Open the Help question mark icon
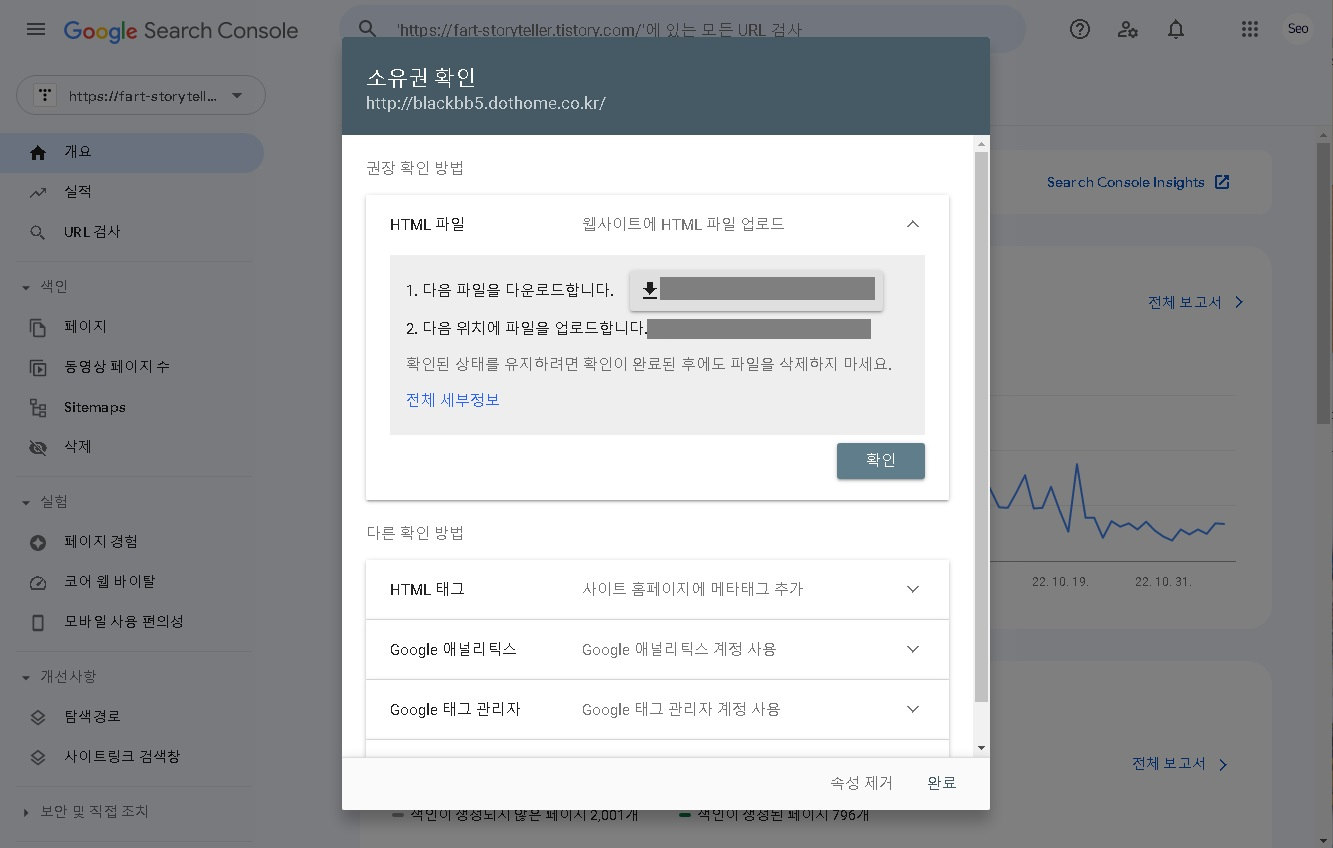1333x848 pixels. coord(1080,29)
